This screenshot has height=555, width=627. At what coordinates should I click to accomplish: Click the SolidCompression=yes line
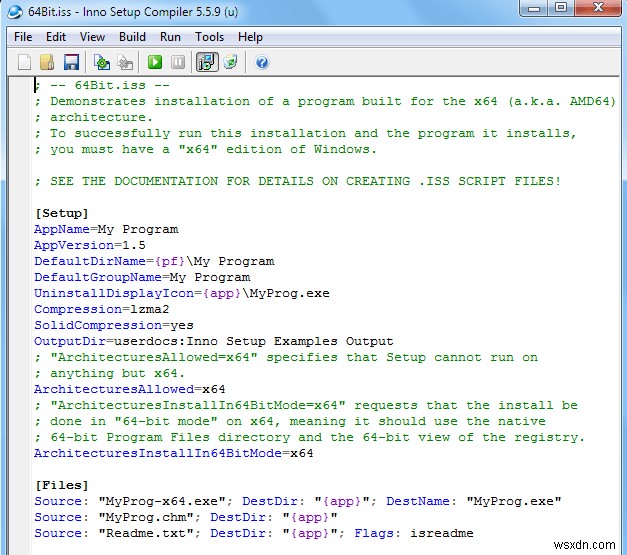(x=114, y=325)
